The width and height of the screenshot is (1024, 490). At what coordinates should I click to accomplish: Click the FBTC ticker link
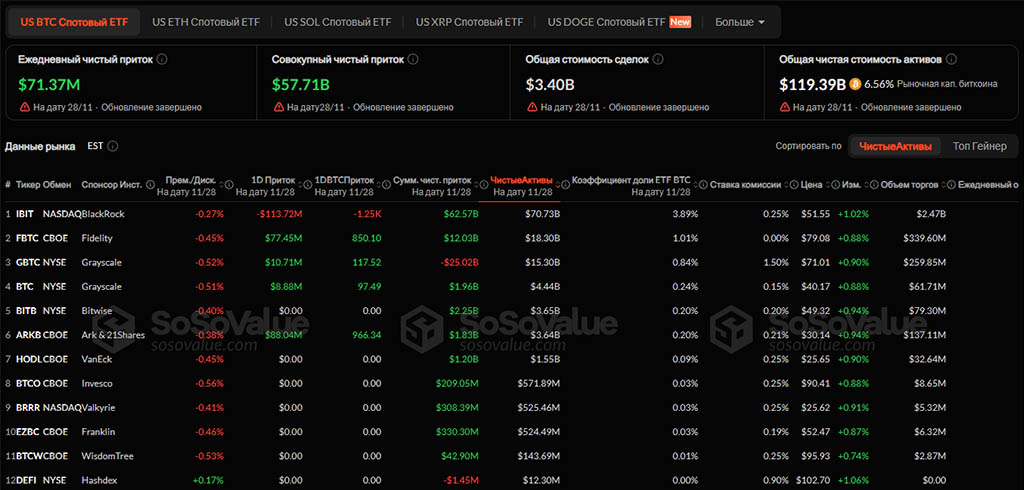tap(26, 238)
